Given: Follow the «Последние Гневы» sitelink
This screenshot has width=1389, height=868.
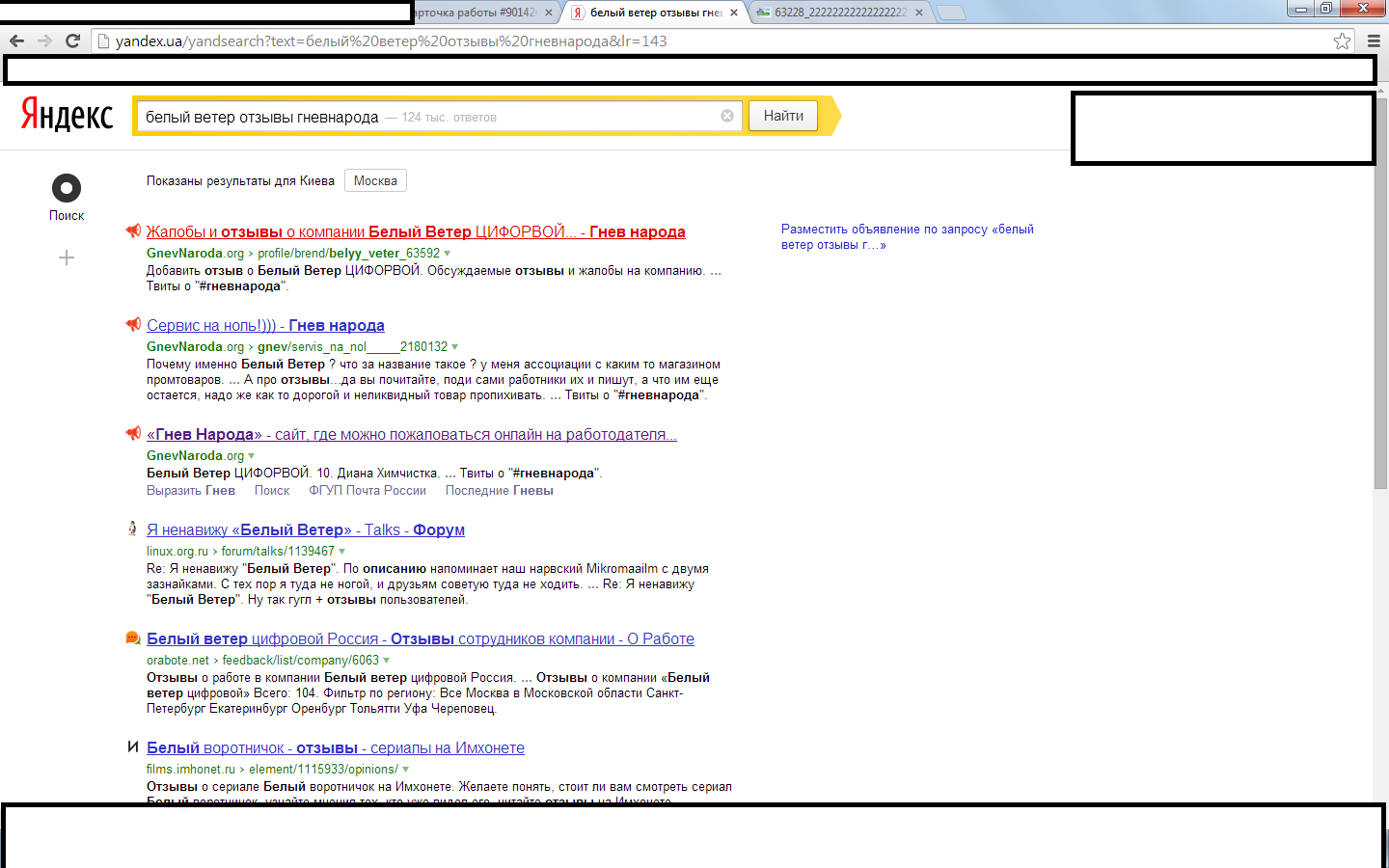Looking at the screenshot, I should 500,490.
